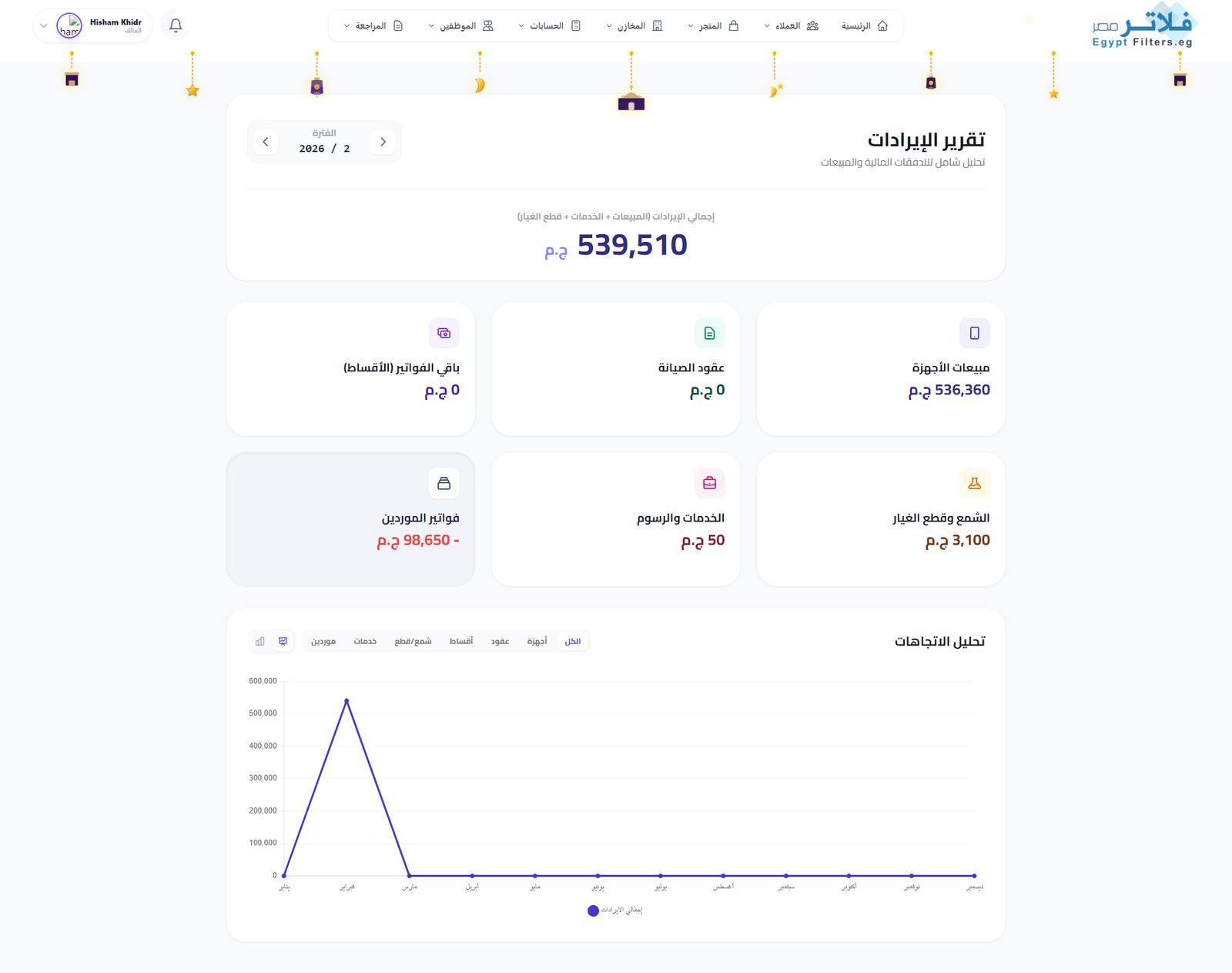Image resolution: width=1232 pixels, height=973 pixels.
Task: Open the notifications bell
Action: click(x=176, y=25)
